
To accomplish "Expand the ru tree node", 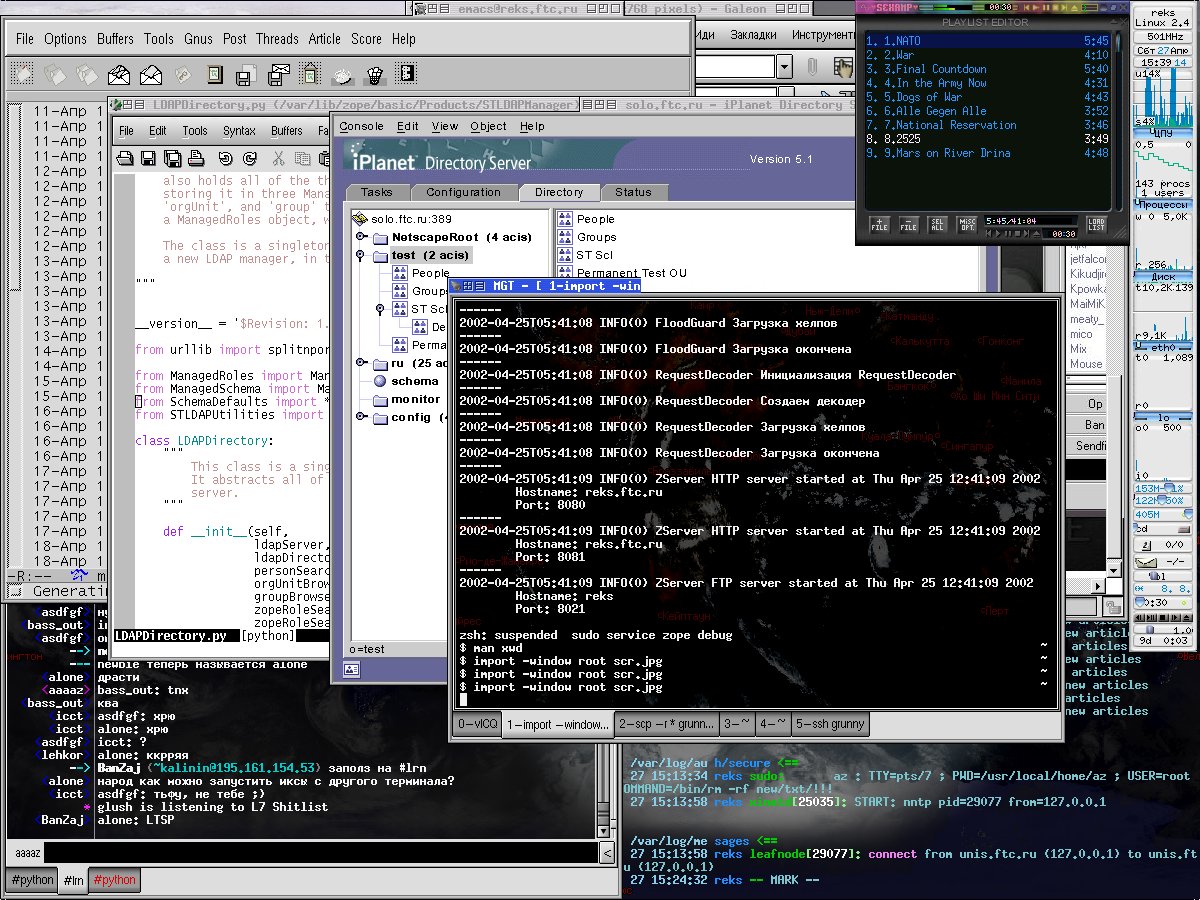I will pyautogui.click(x=361, y=363).
